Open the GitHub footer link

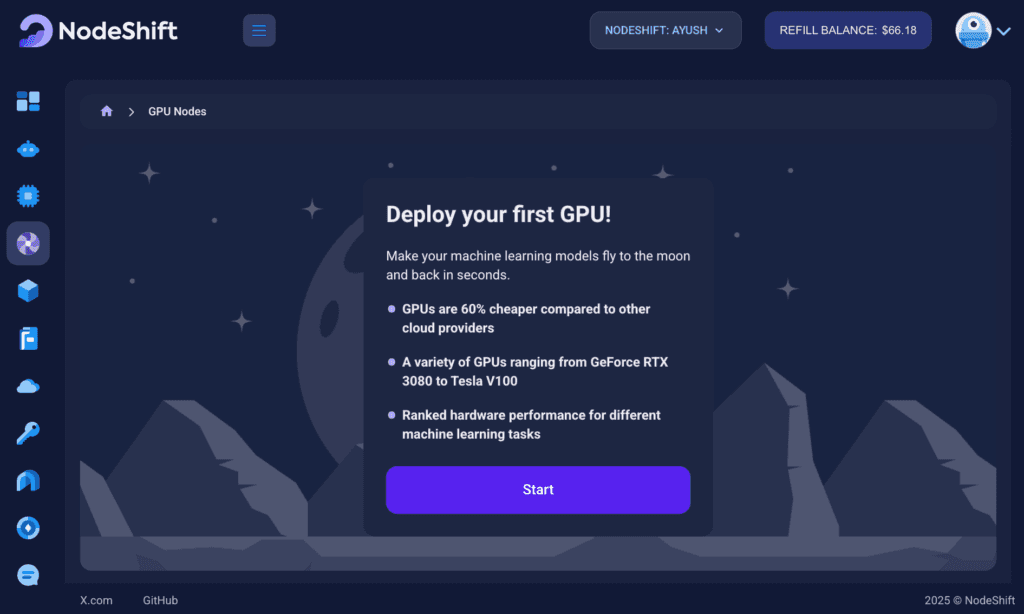coord(160,600)
